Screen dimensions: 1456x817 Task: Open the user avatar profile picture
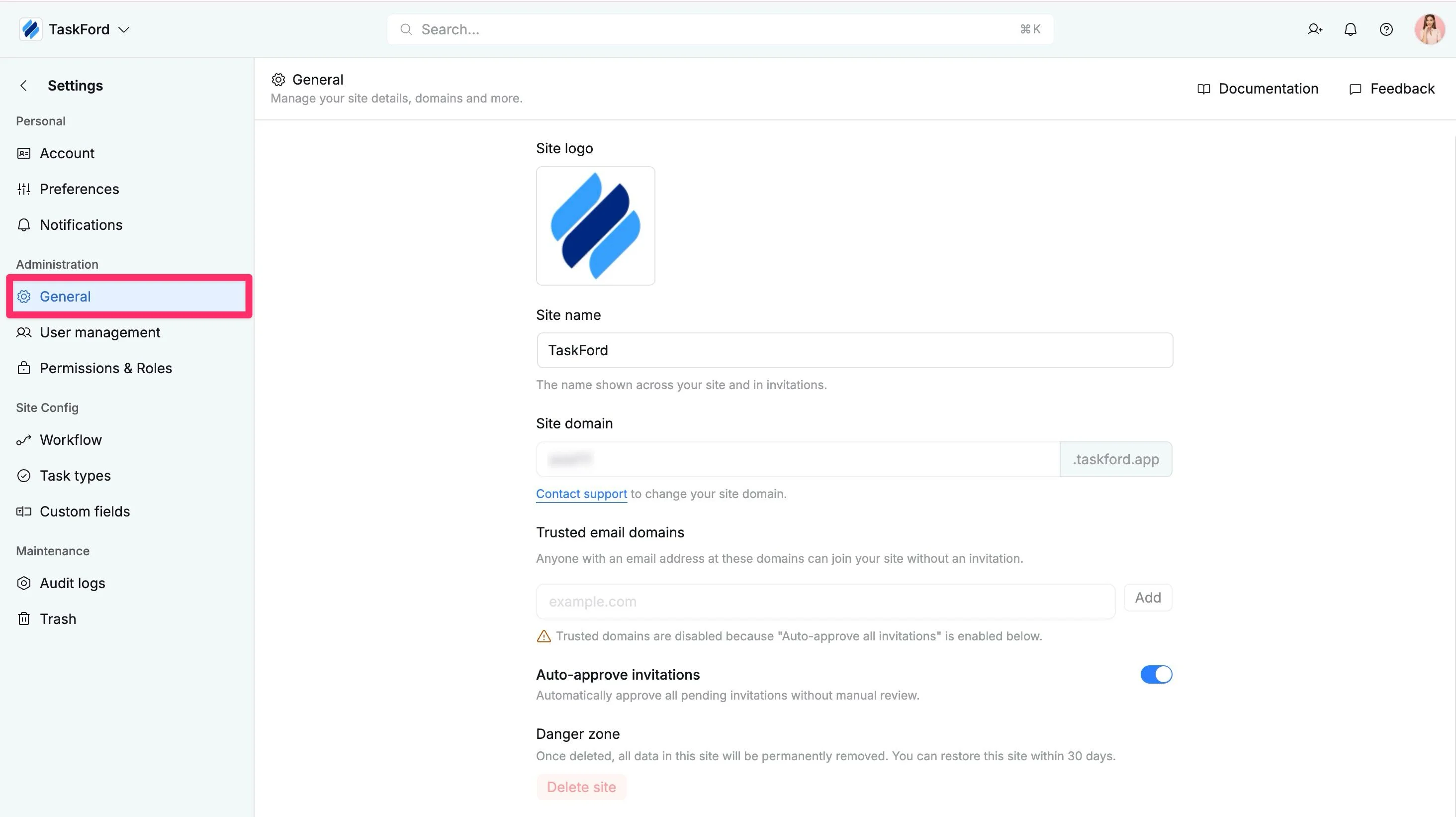(1430, 29)
